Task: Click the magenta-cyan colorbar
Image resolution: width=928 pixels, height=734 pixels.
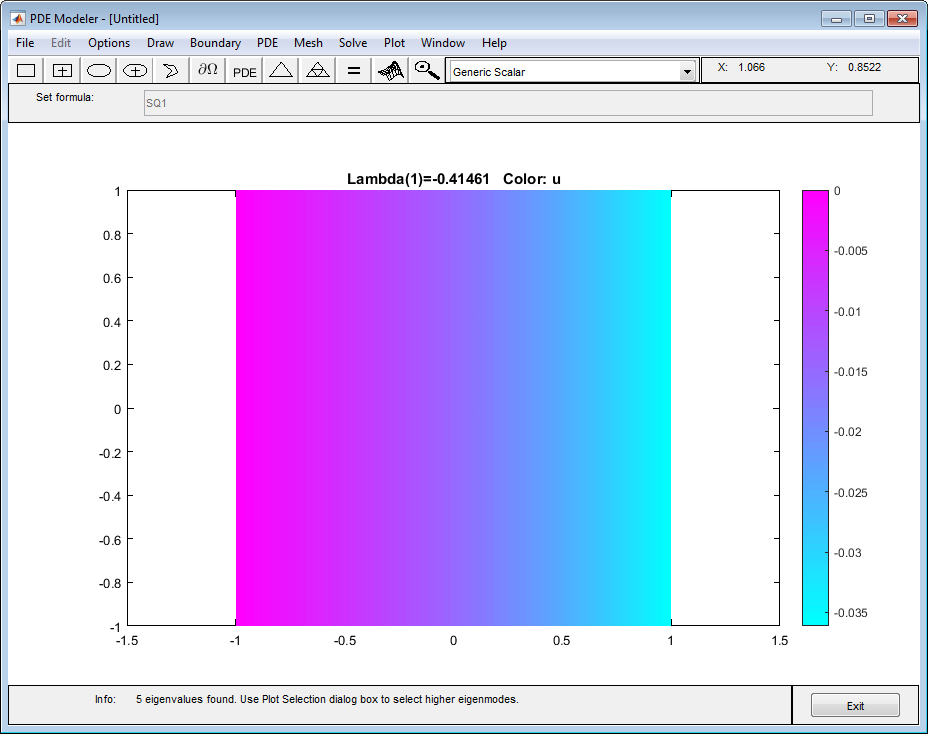Action: [x=815, y=408]
